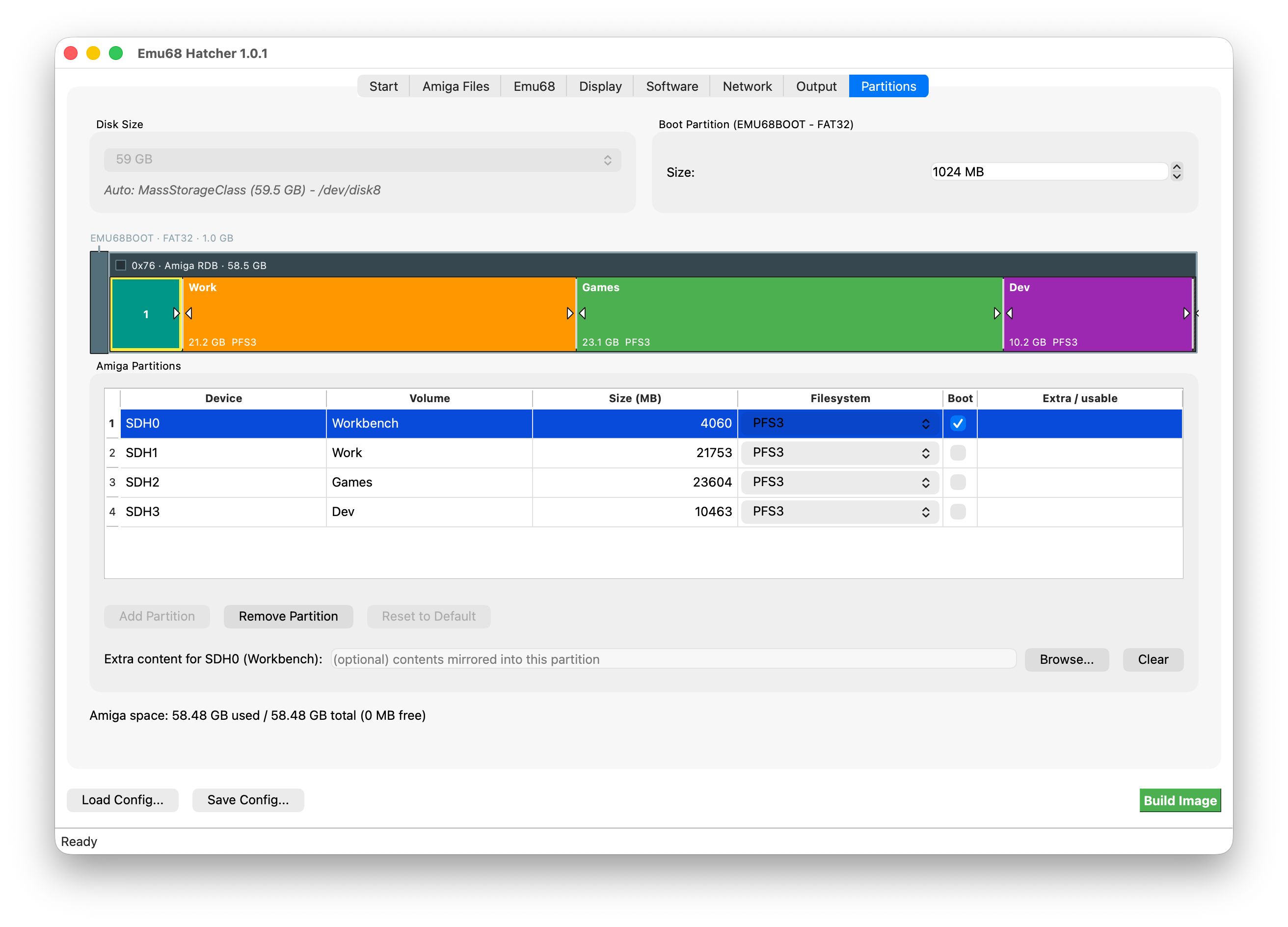Click the Add Partition button
Viewport: 1288px width, 927px height.
157,616
